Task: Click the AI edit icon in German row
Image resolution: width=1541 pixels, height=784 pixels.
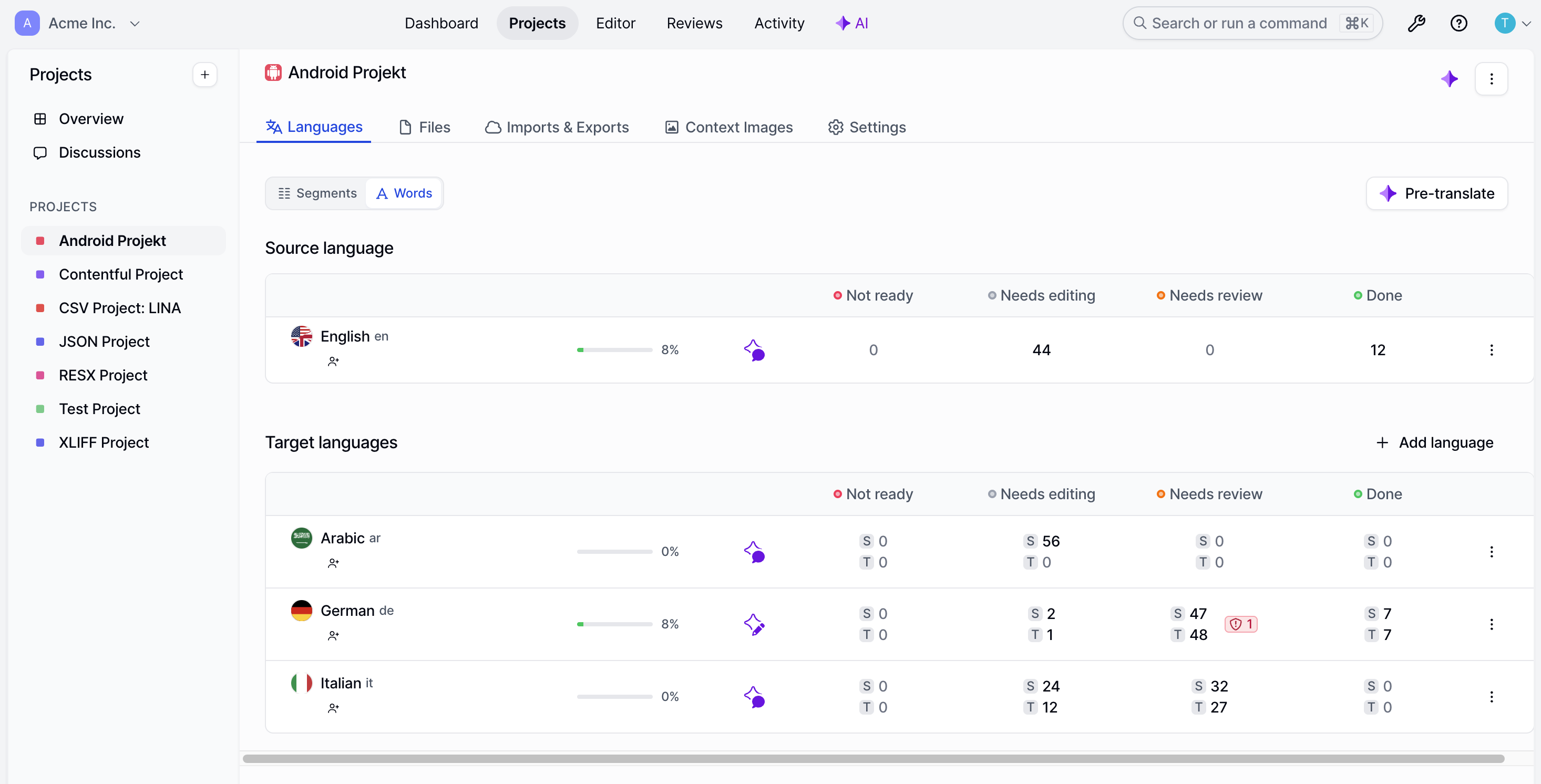Action: (754, 624)
